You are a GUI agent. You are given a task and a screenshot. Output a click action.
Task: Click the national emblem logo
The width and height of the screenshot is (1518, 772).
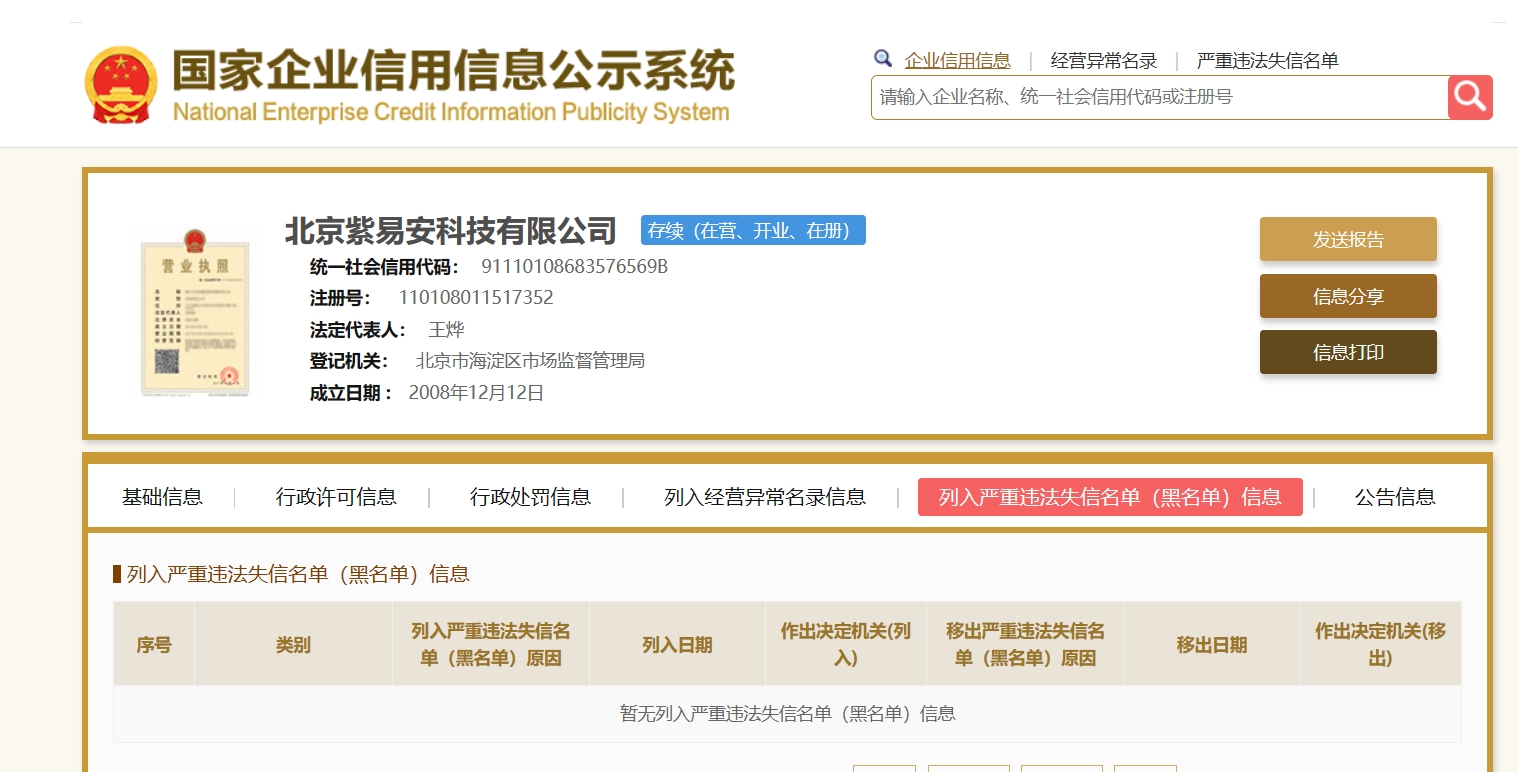coord(121,84)
